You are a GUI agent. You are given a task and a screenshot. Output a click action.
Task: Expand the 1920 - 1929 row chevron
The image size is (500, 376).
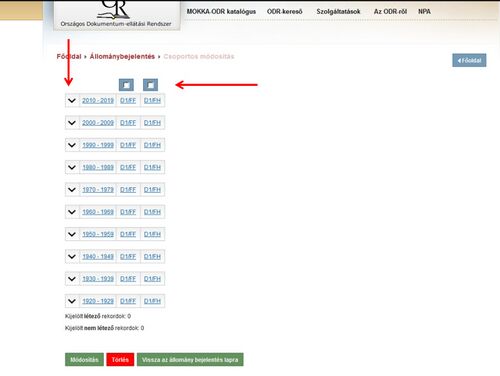[x=72, y=301]
